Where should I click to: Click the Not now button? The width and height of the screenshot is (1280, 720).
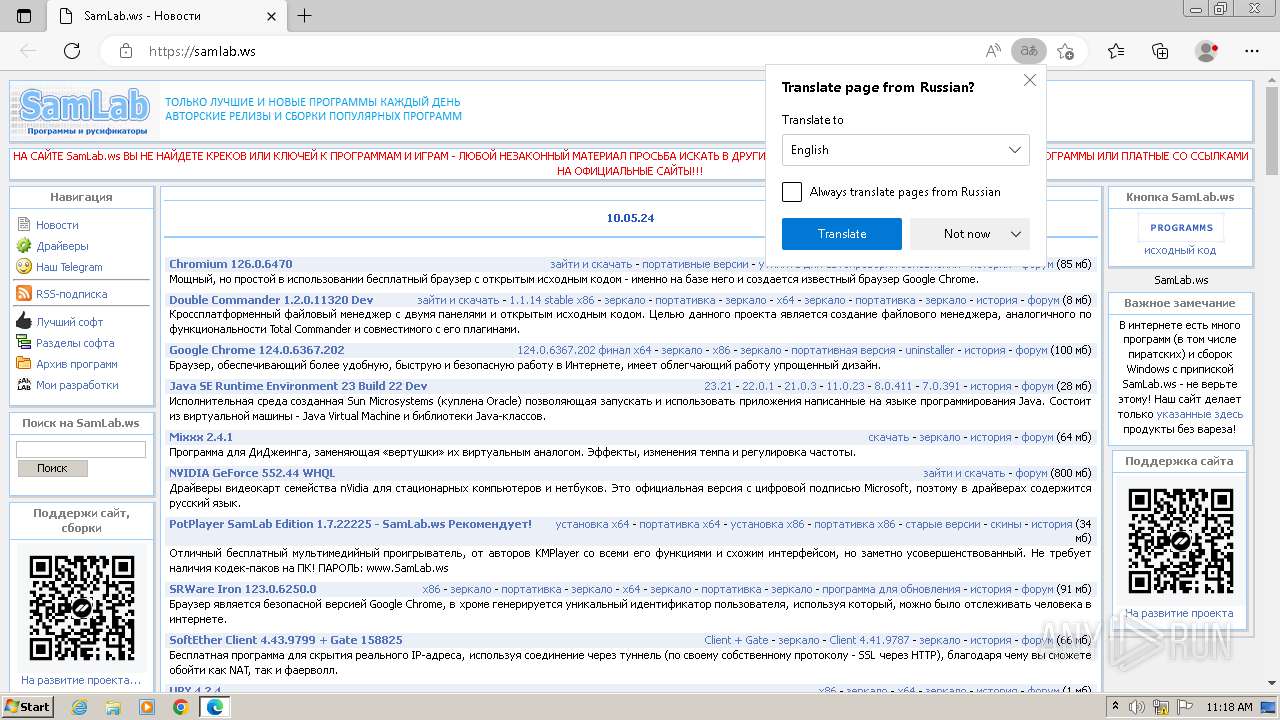(967, 234)
